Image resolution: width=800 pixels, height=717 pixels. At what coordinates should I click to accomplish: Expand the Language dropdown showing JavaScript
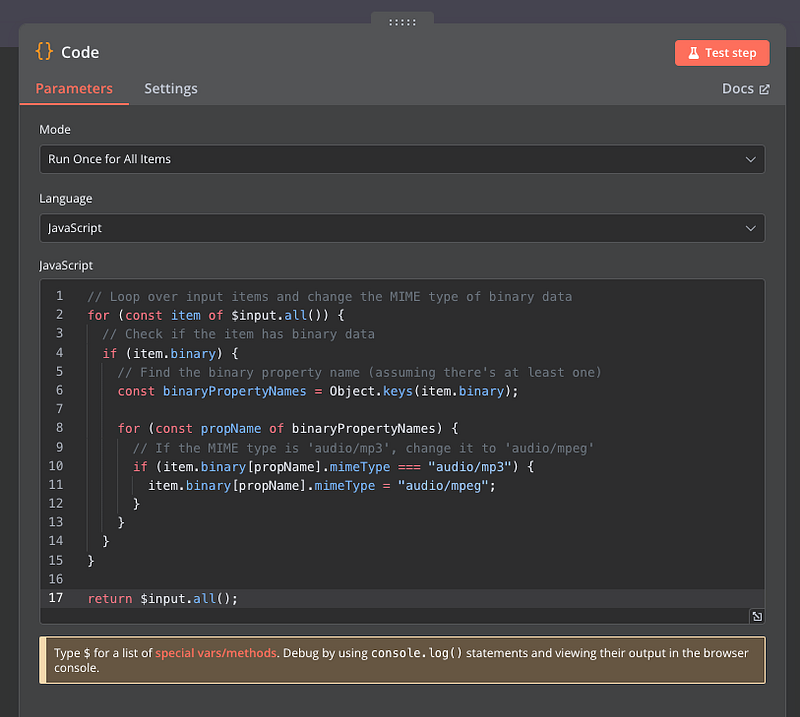402,228
